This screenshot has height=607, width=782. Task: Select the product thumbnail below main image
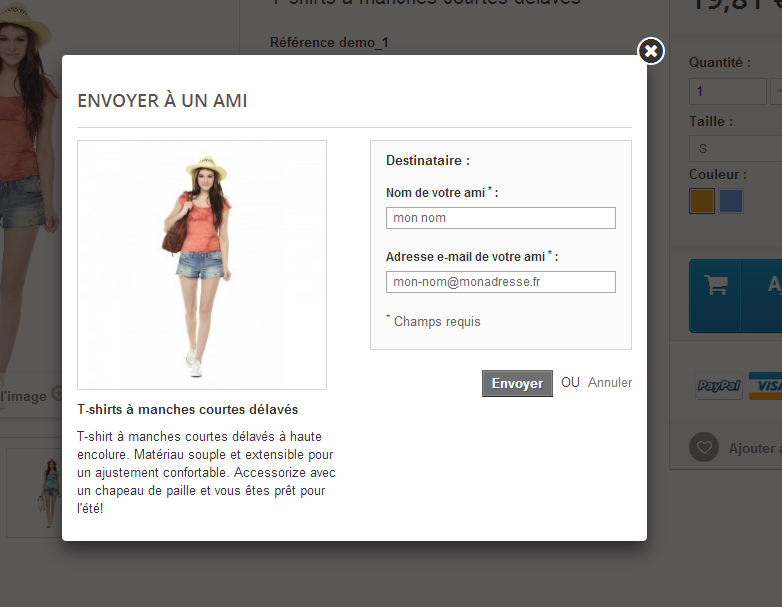(x=34, y=493)
